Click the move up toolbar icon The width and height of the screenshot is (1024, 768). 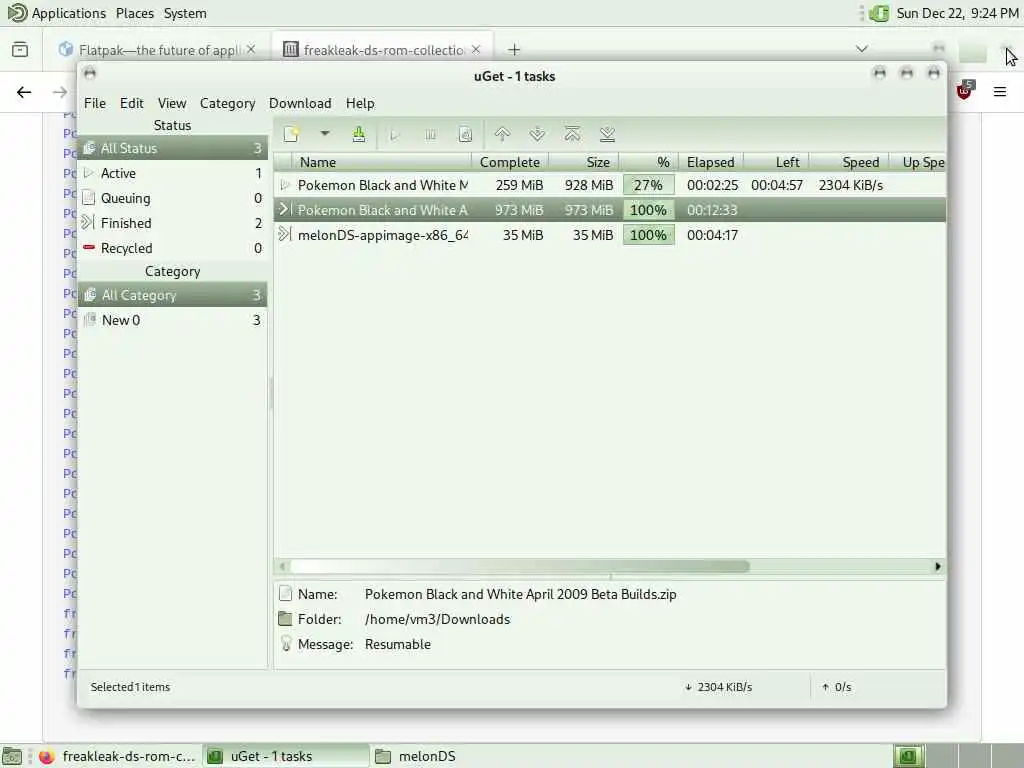(502, 134)
